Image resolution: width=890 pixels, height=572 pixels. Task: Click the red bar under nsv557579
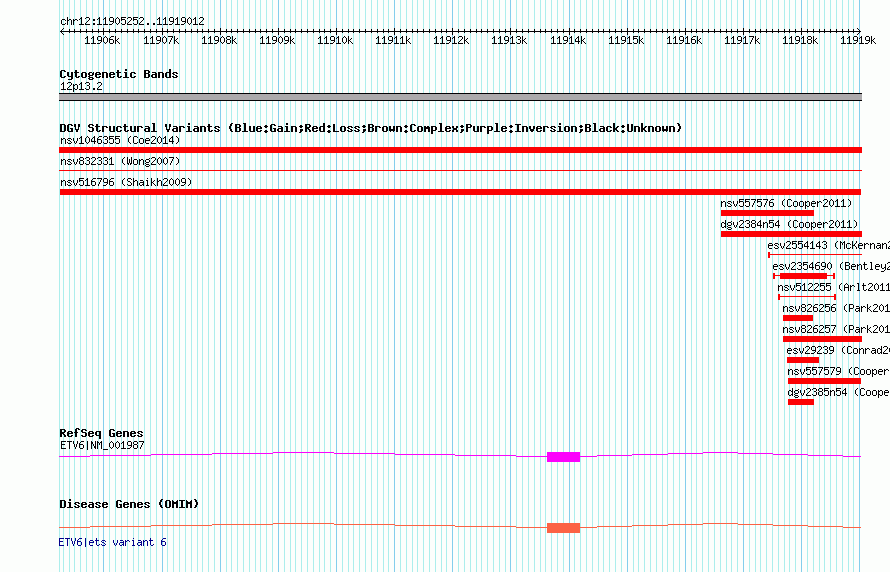point(825,381)
